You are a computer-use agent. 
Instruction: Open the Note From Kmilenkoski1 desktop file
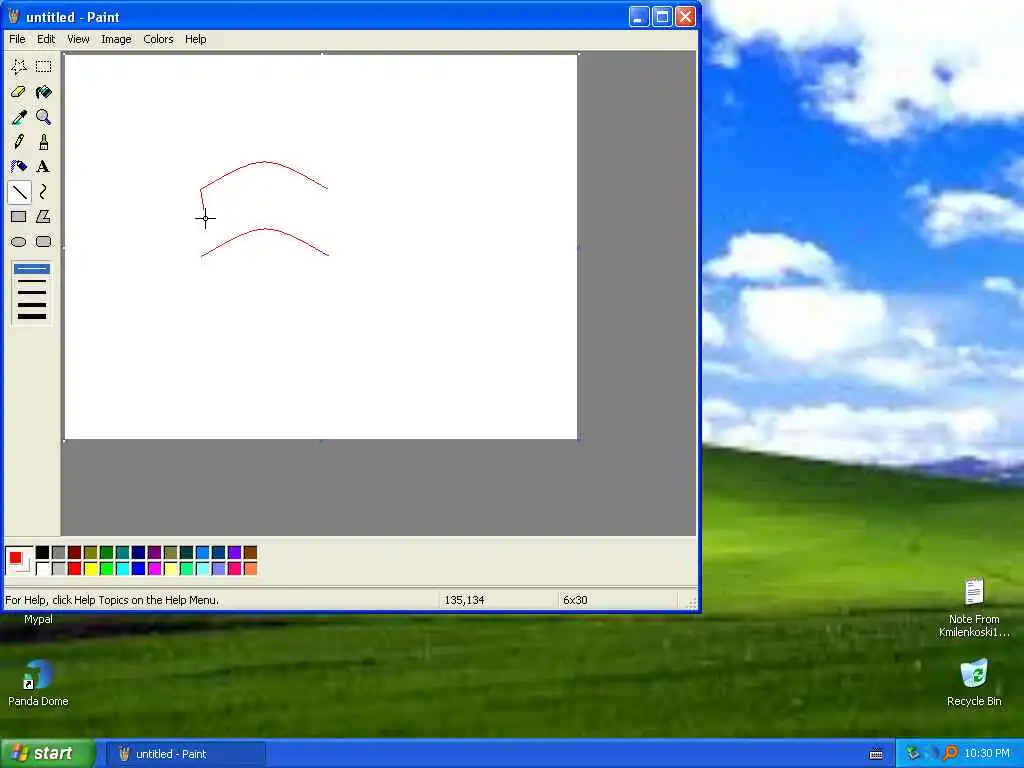[x=974, y=607]
